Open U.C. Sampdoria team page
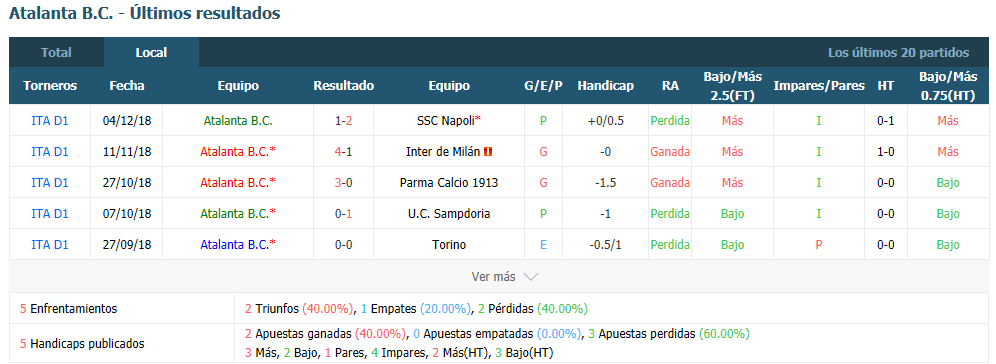The image size is (996, 364). 449,214
